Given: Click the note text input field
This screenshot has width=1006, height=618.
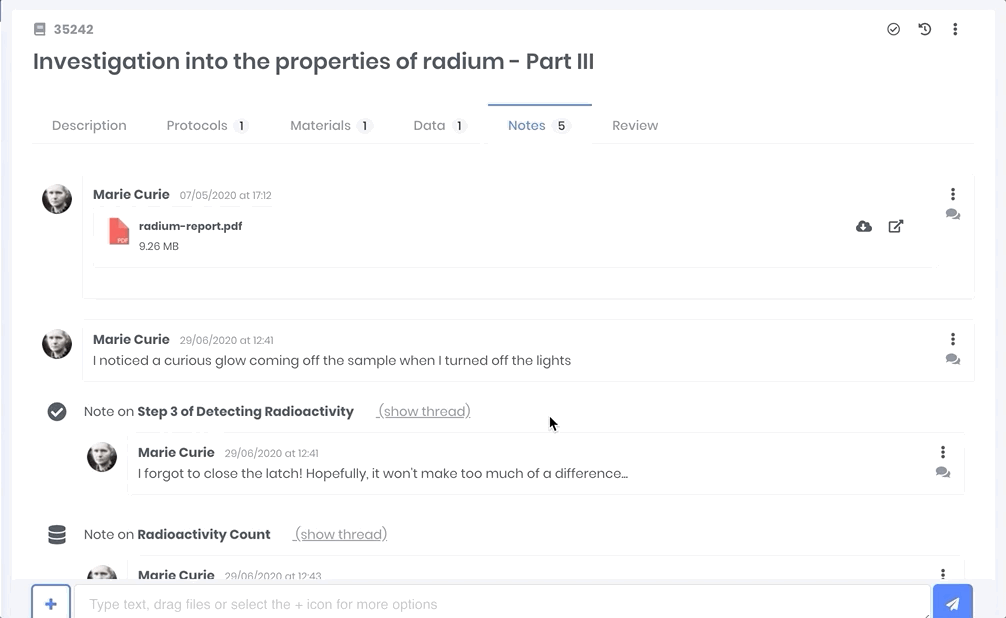Looking at the screenshot, I should (x=500, y=604).
